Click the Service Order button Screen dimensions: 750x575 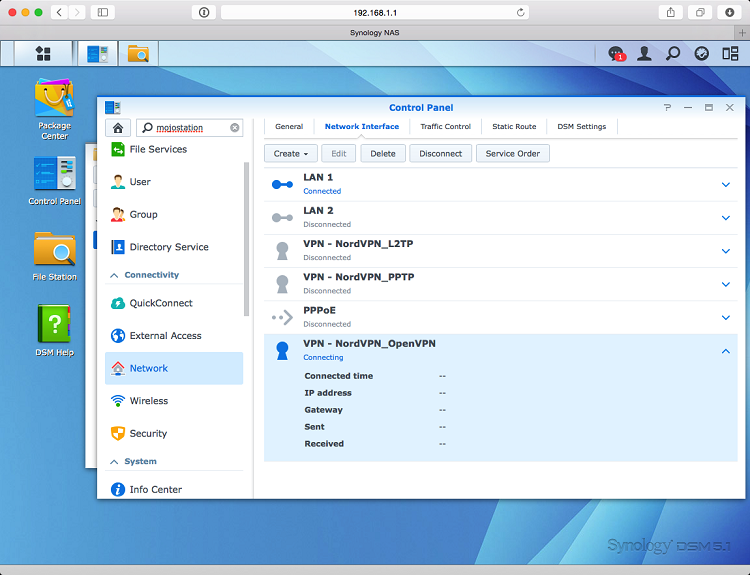tap(513, 153)
